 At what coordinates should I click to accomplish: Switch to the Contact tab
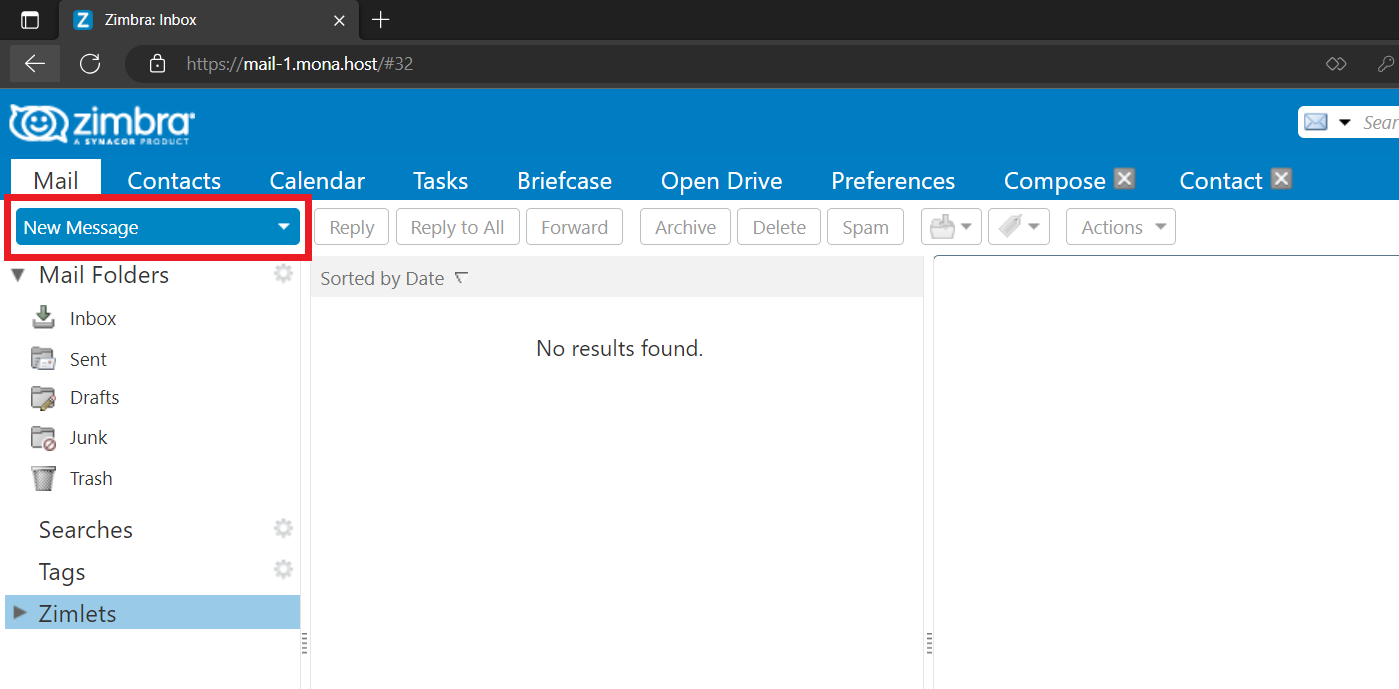pyautogui.click(x=1221, y=181)
